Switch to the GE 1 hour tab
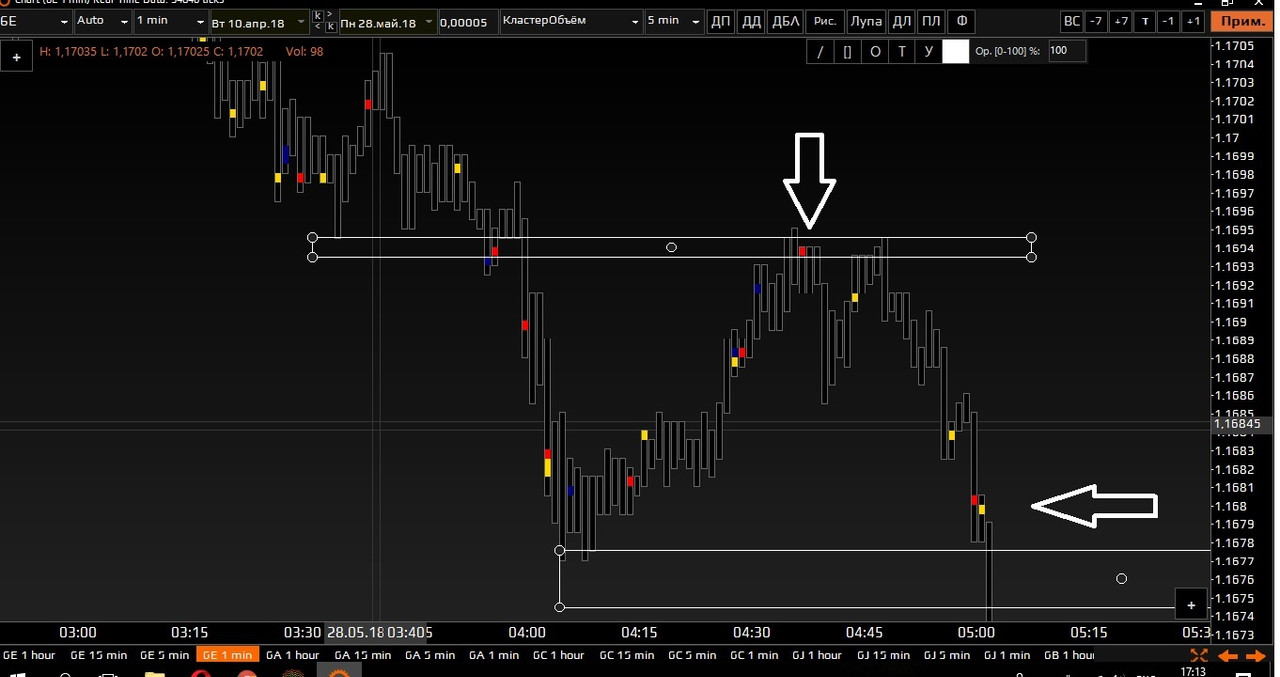 [30, 655]
